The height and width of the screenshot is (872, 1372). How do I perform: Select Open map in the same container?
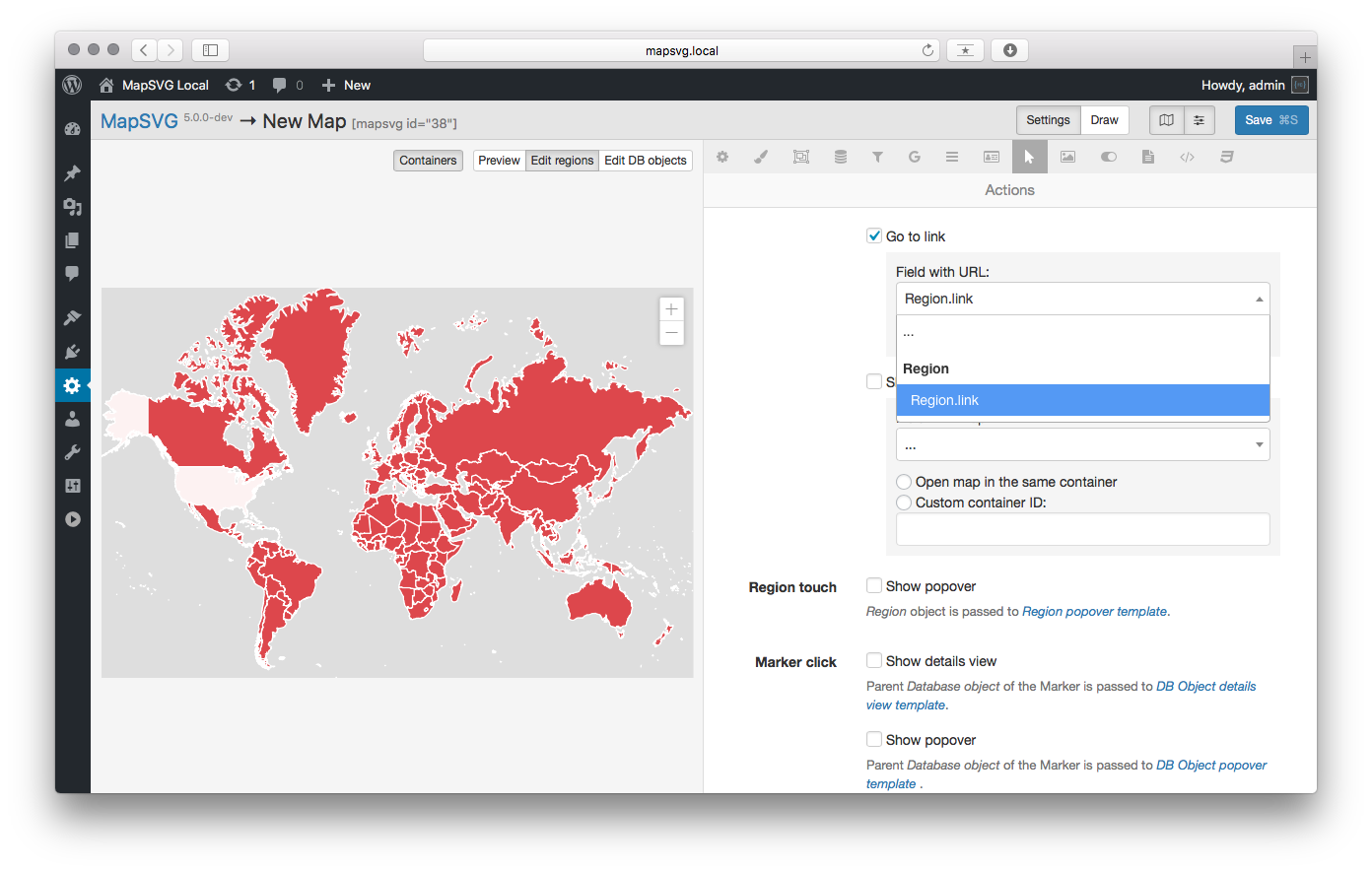[x=904, y=482]
